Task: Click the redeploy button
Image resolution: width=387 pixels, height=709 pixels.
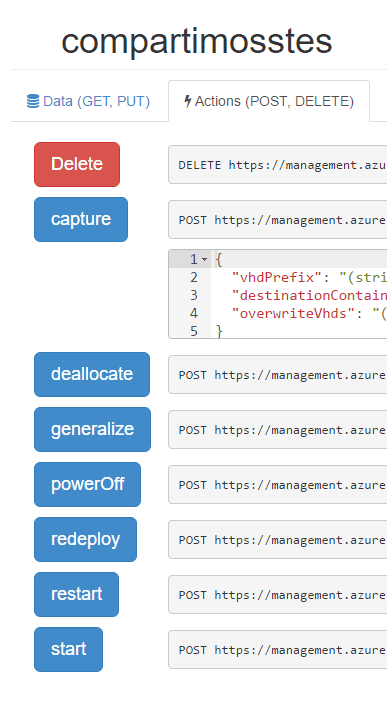Action: click(x=85, y=539)
